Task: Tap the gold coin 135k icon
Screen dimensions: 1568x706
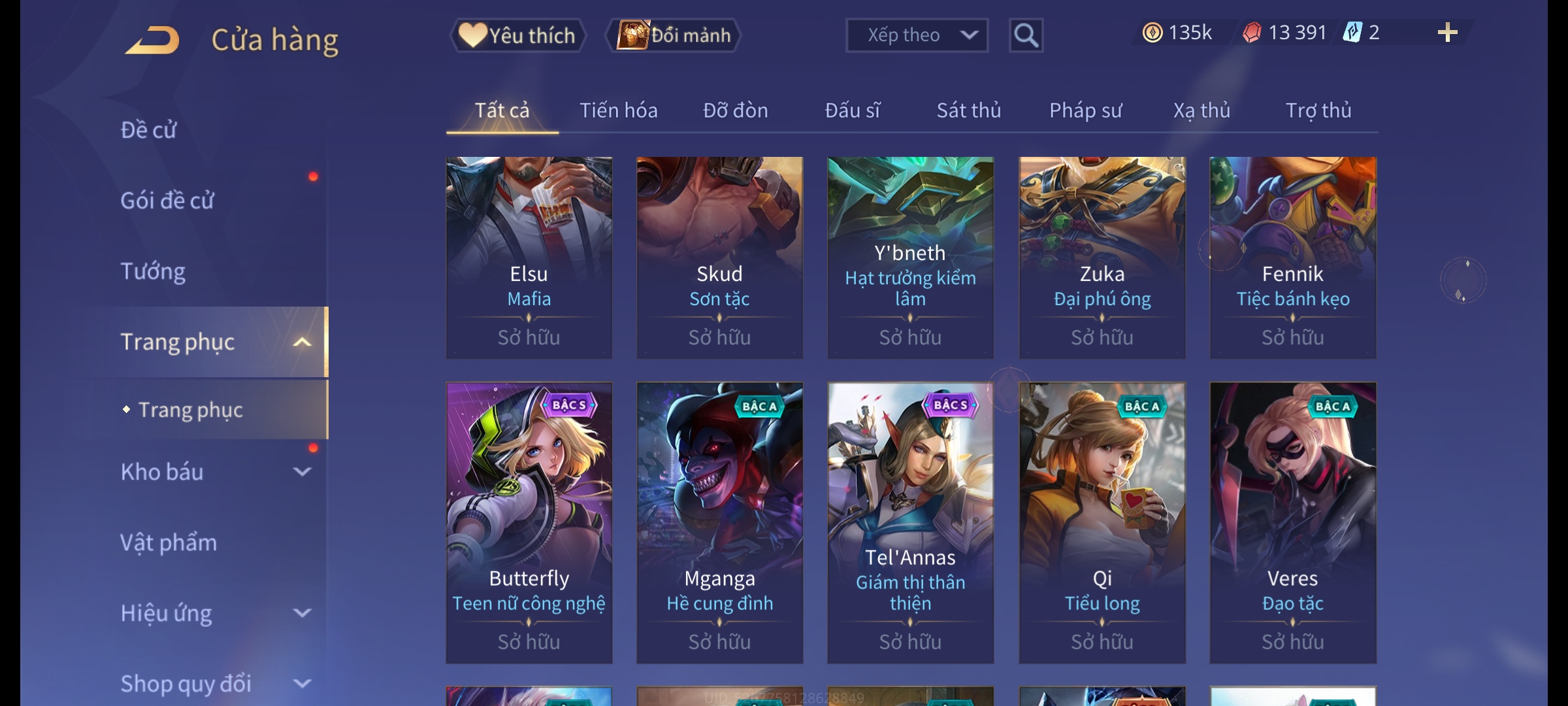Action: click(x=1152, y=32)
